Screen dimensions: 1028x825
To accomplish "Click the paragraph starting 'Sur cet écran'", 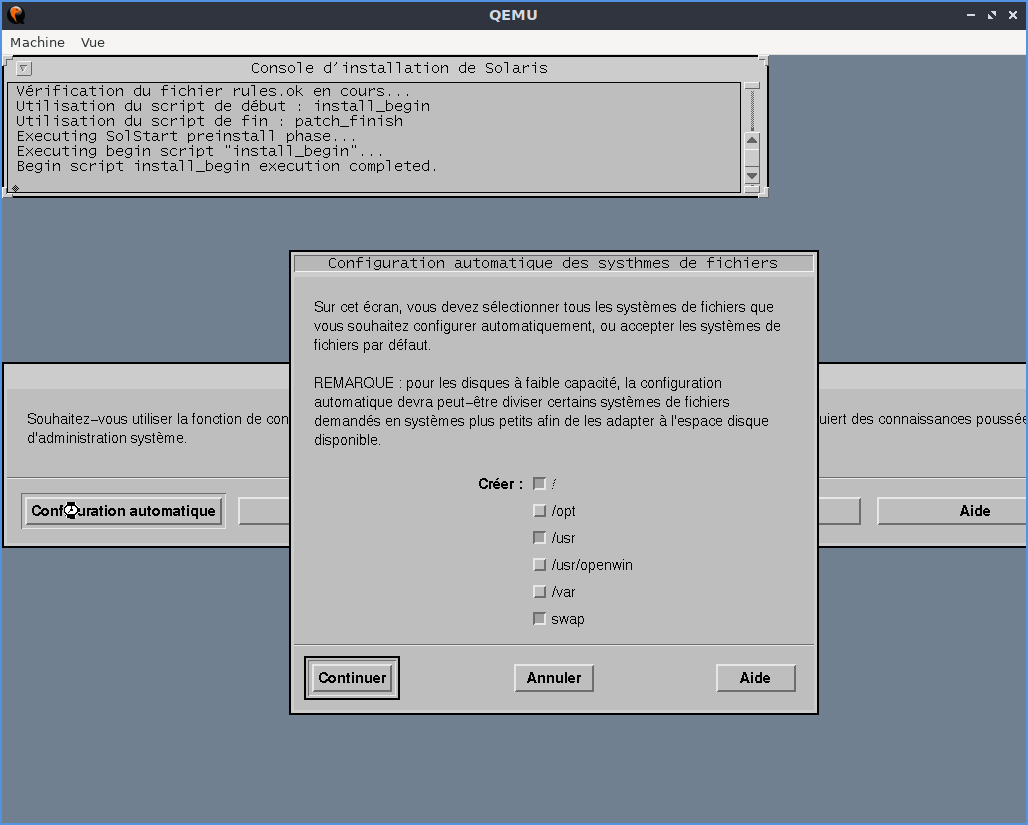I will click(547, 326).
